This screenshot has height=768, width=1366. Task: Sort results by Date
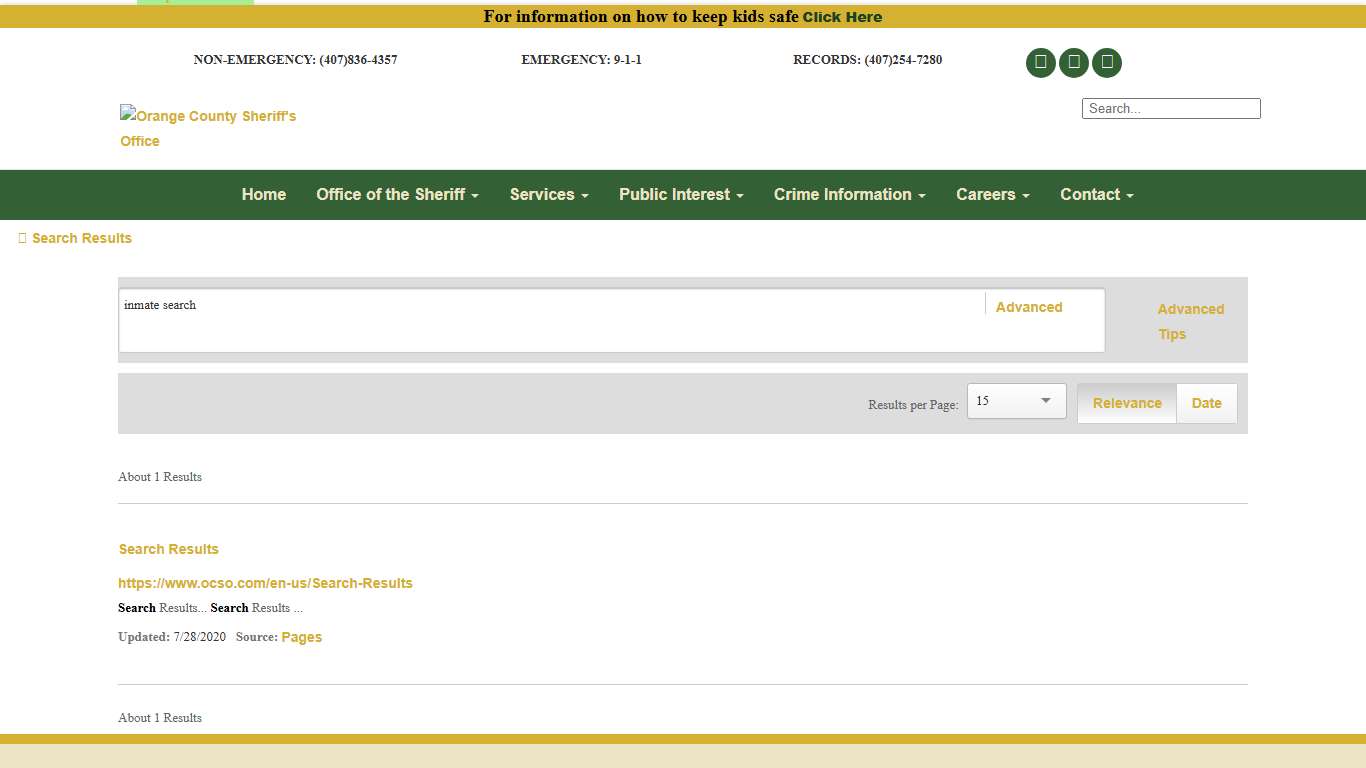[1206, 404]
